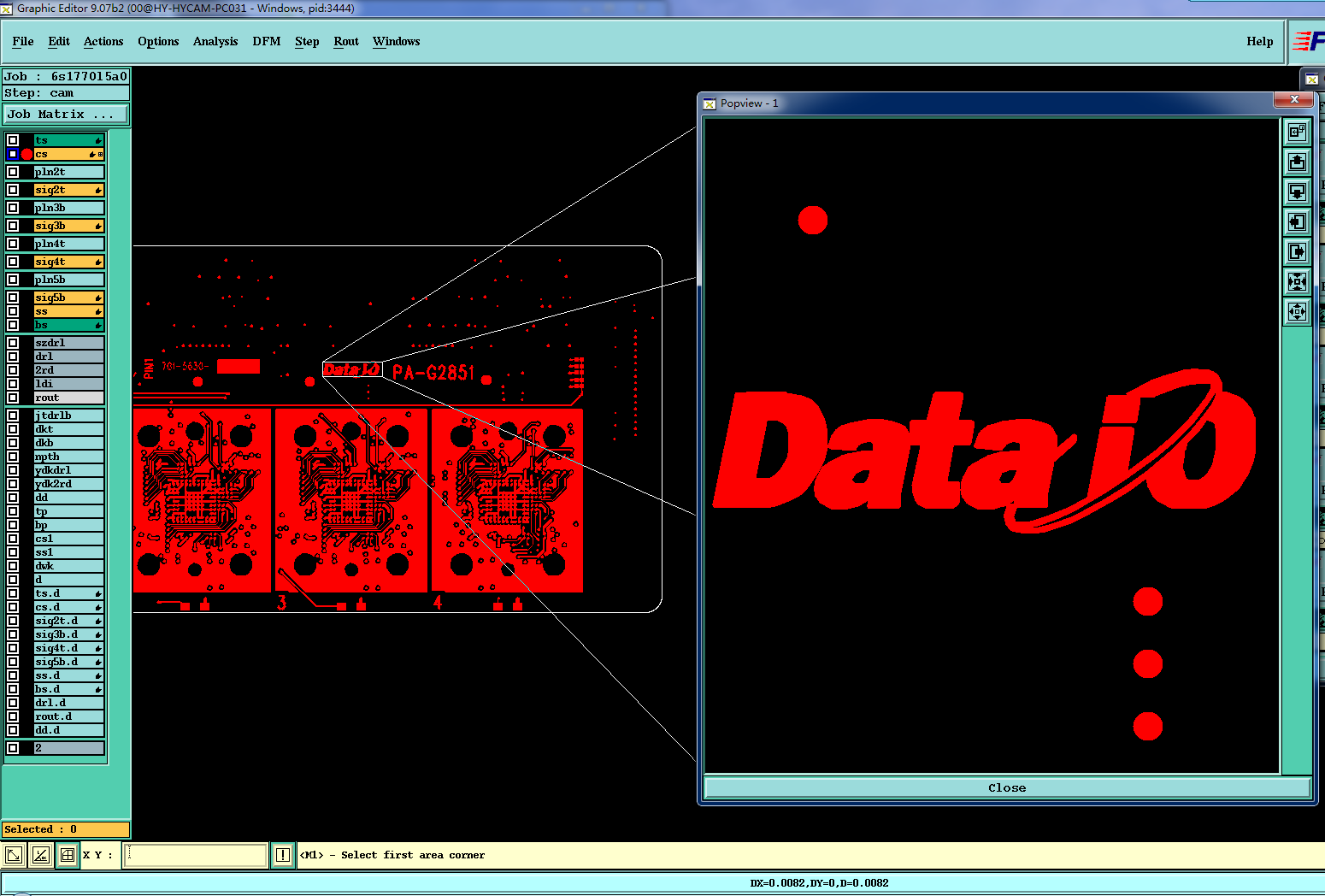Select the sig3b layer name

pyautogui.click(x=68, y=226)
